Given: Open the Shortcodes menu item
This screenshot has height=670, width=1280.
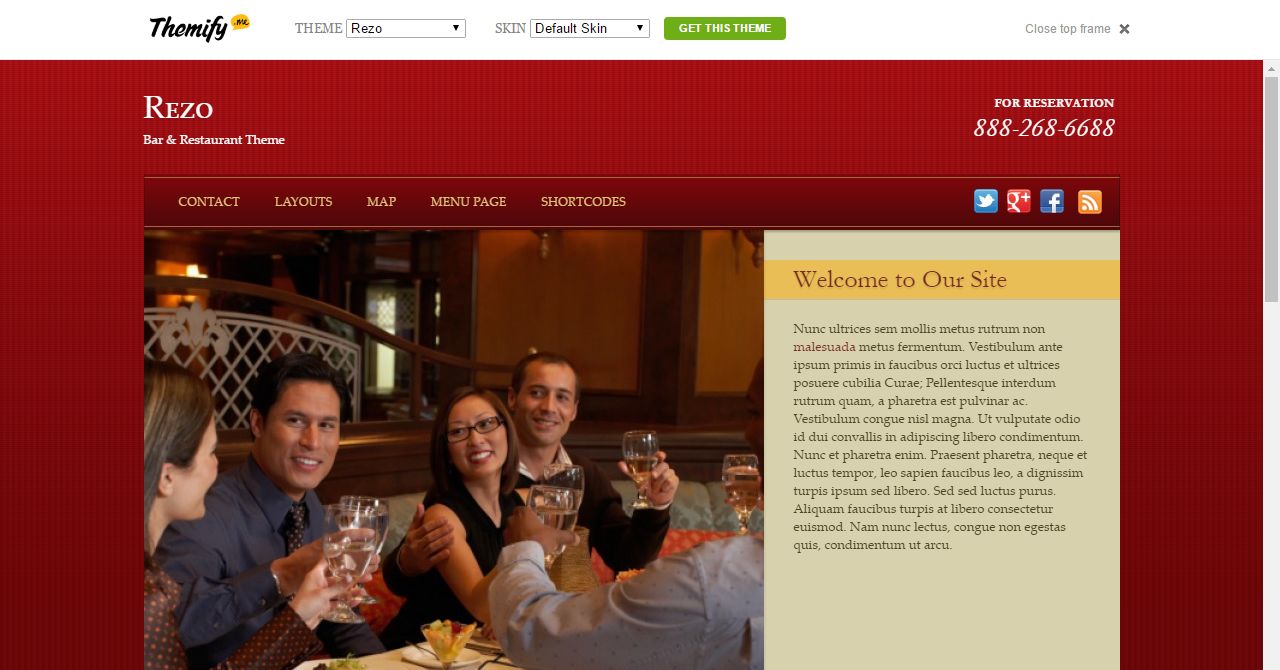Looking at the screenshot, I should [x=583, y=201].
